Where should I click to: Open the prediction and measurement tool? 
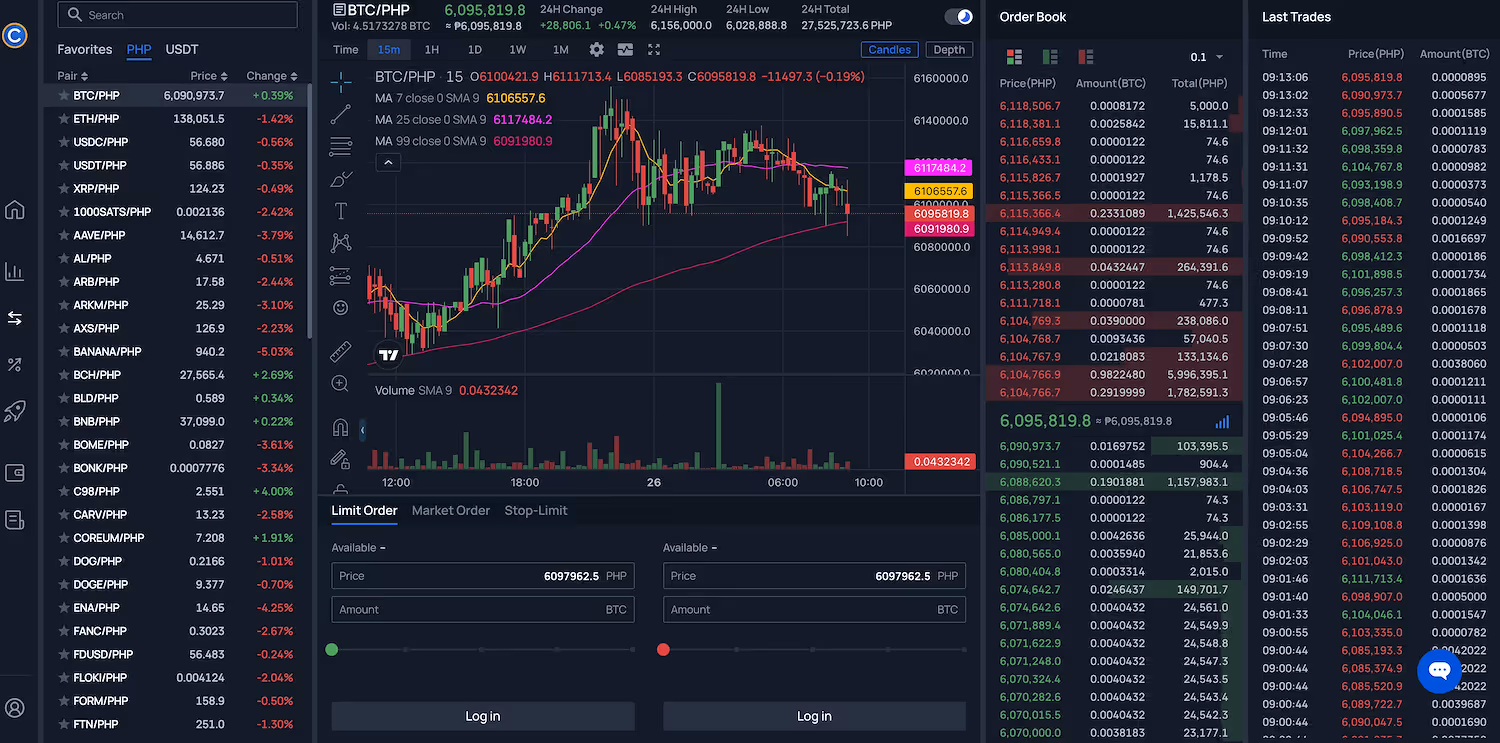tap(341, 276)
